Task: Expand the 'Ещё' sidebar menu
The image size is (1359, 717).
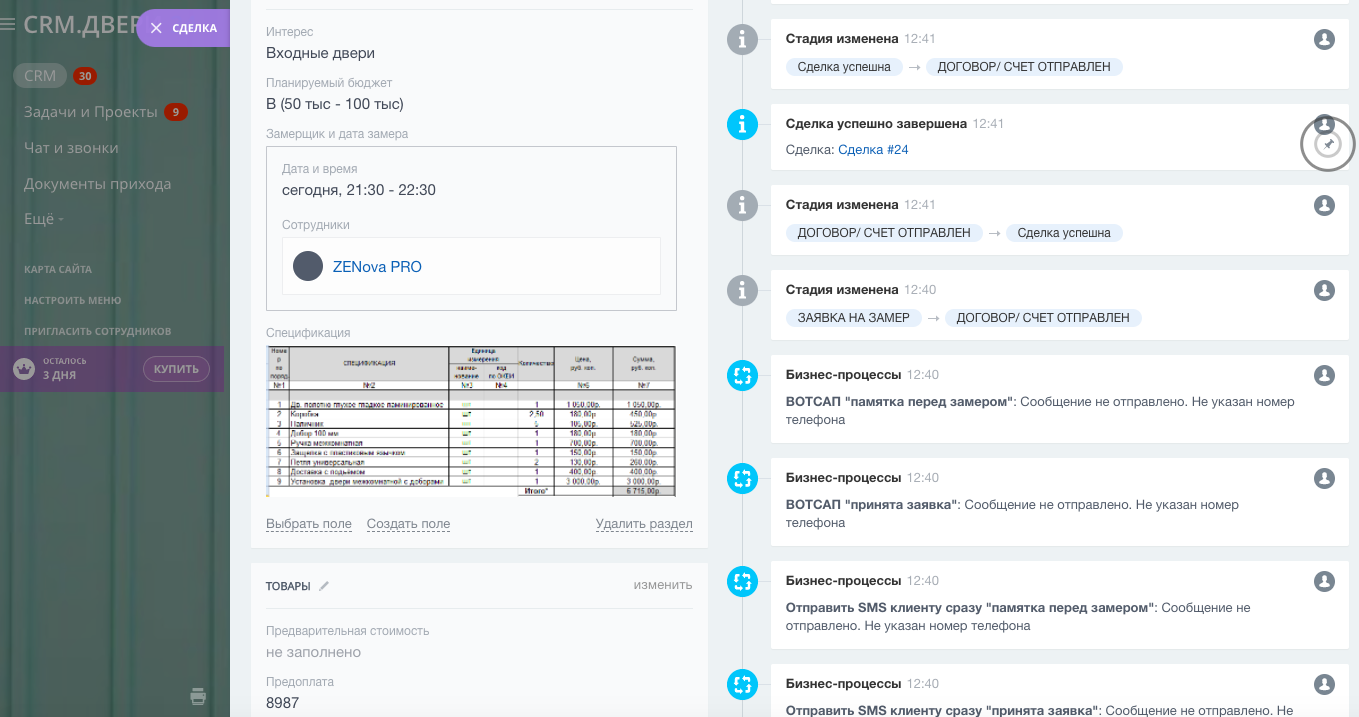Action: [44, 219]
